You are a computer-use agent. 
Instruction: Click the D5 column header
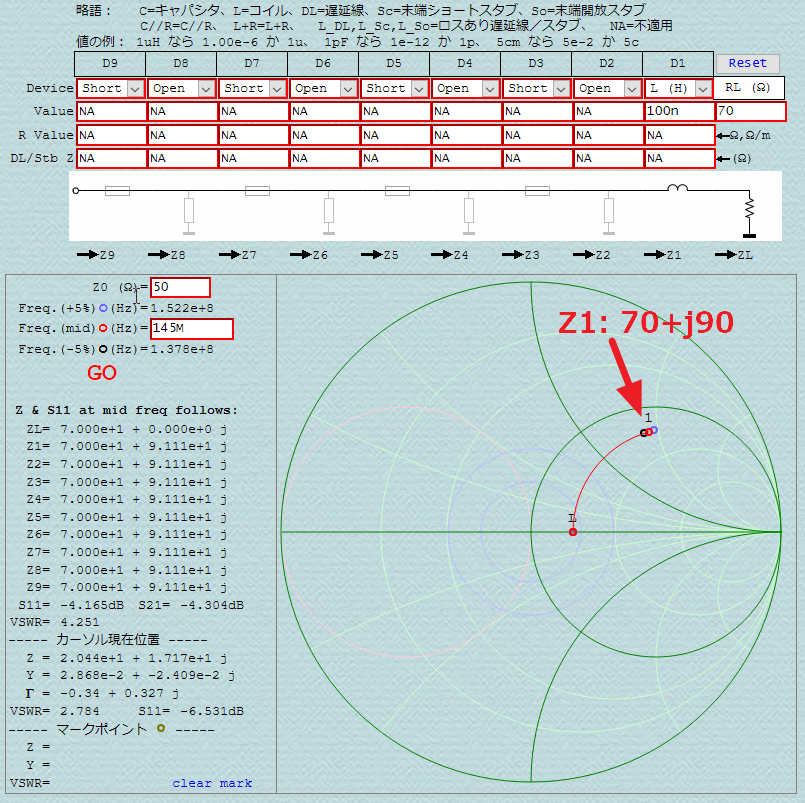pyautogui.click(x=394, y=64)
